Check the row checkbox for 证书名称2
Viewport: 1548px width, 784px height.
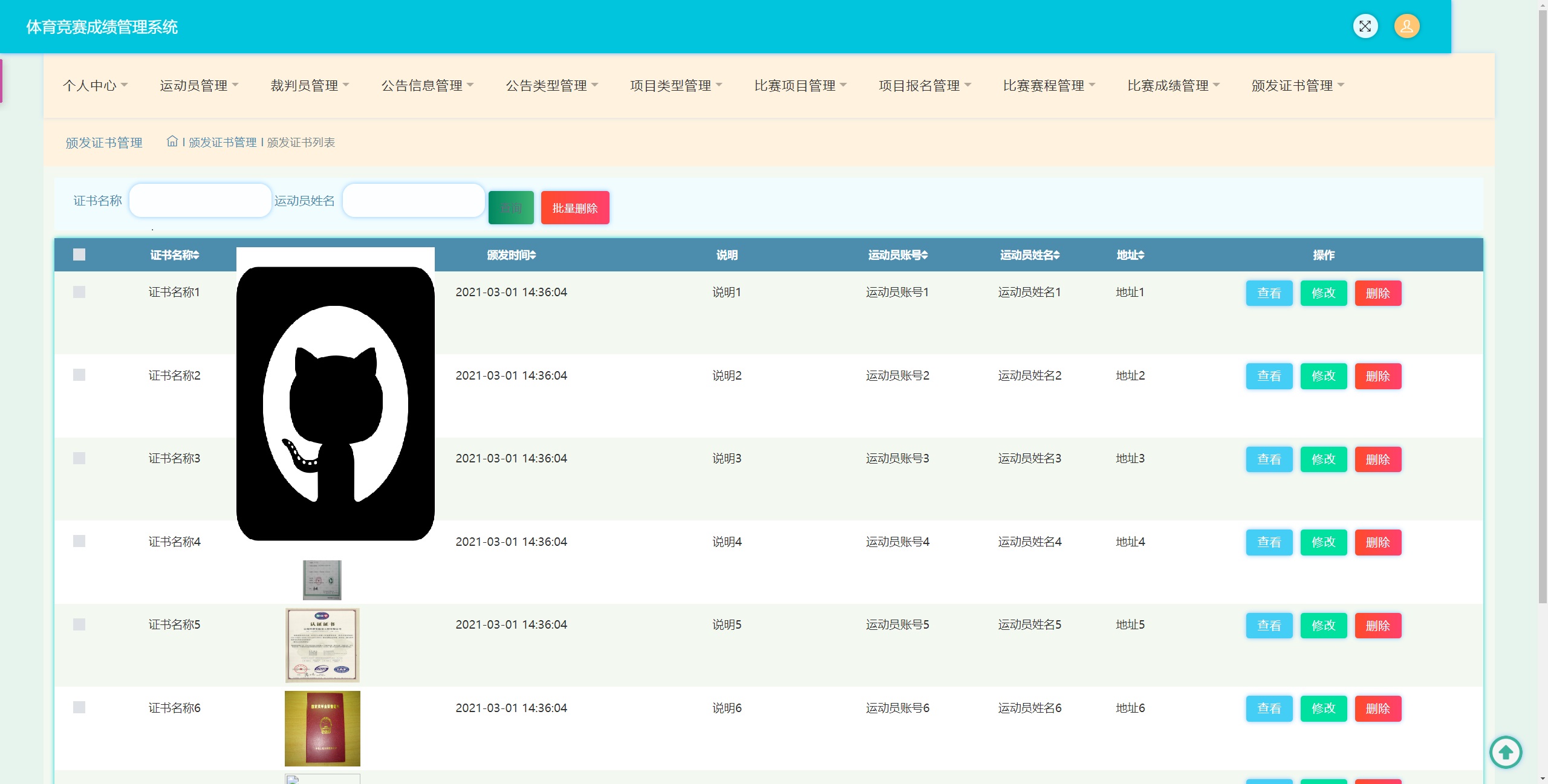pyautogui.click(x=79, y=375)
